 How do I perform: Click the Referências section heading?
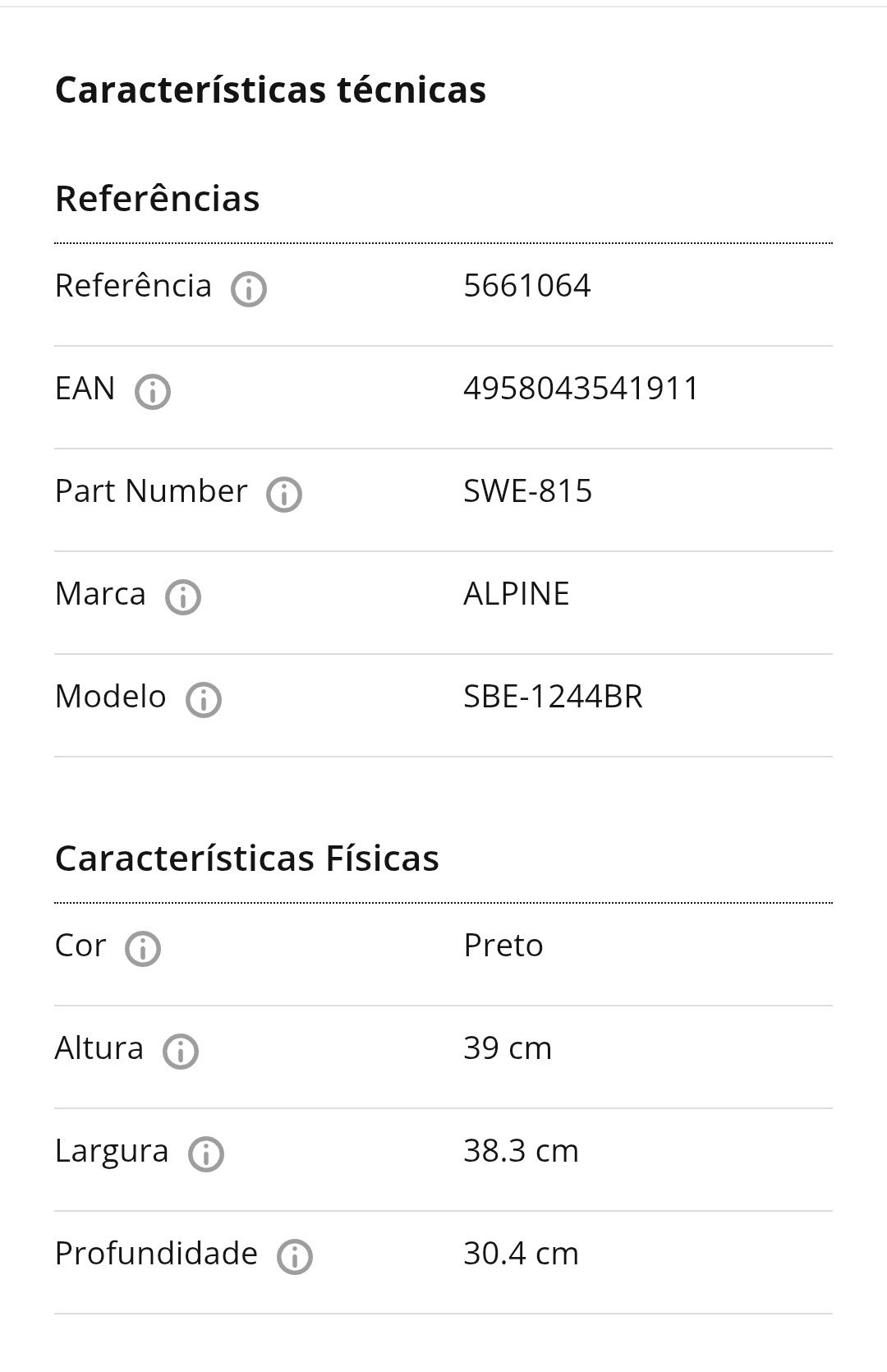click(157, 199)
